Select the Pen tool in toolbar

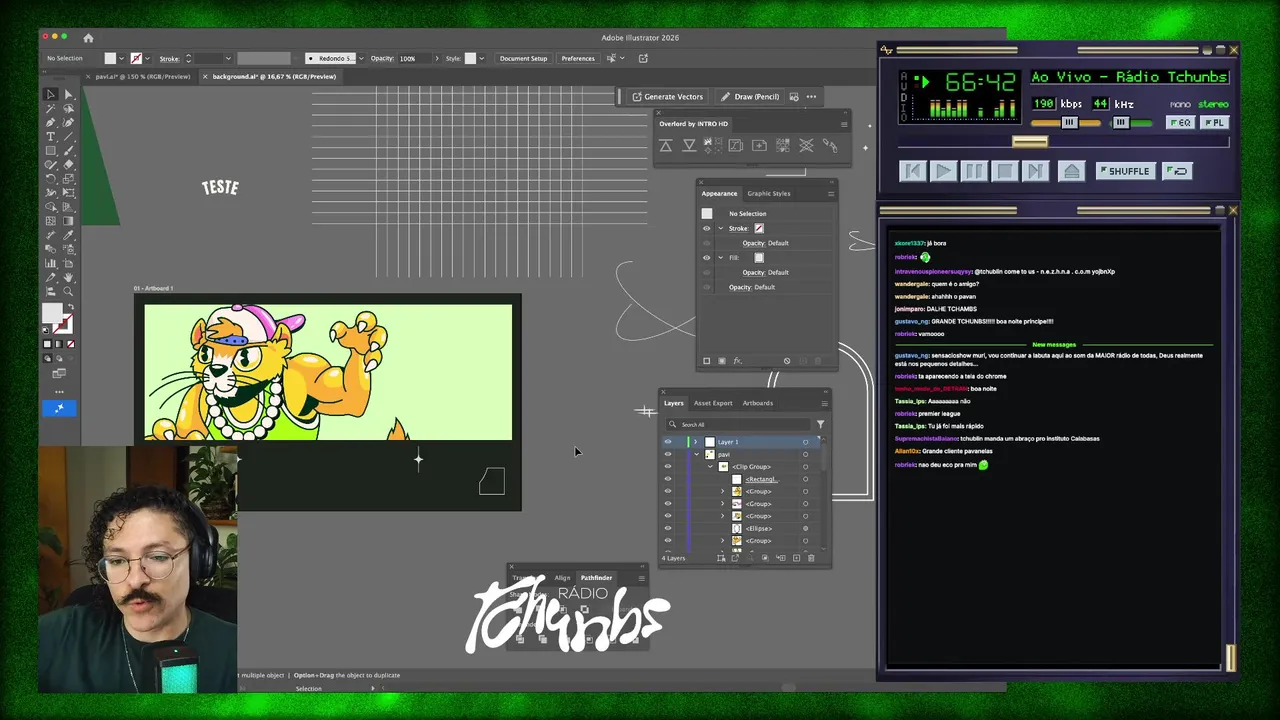[50, 123]
